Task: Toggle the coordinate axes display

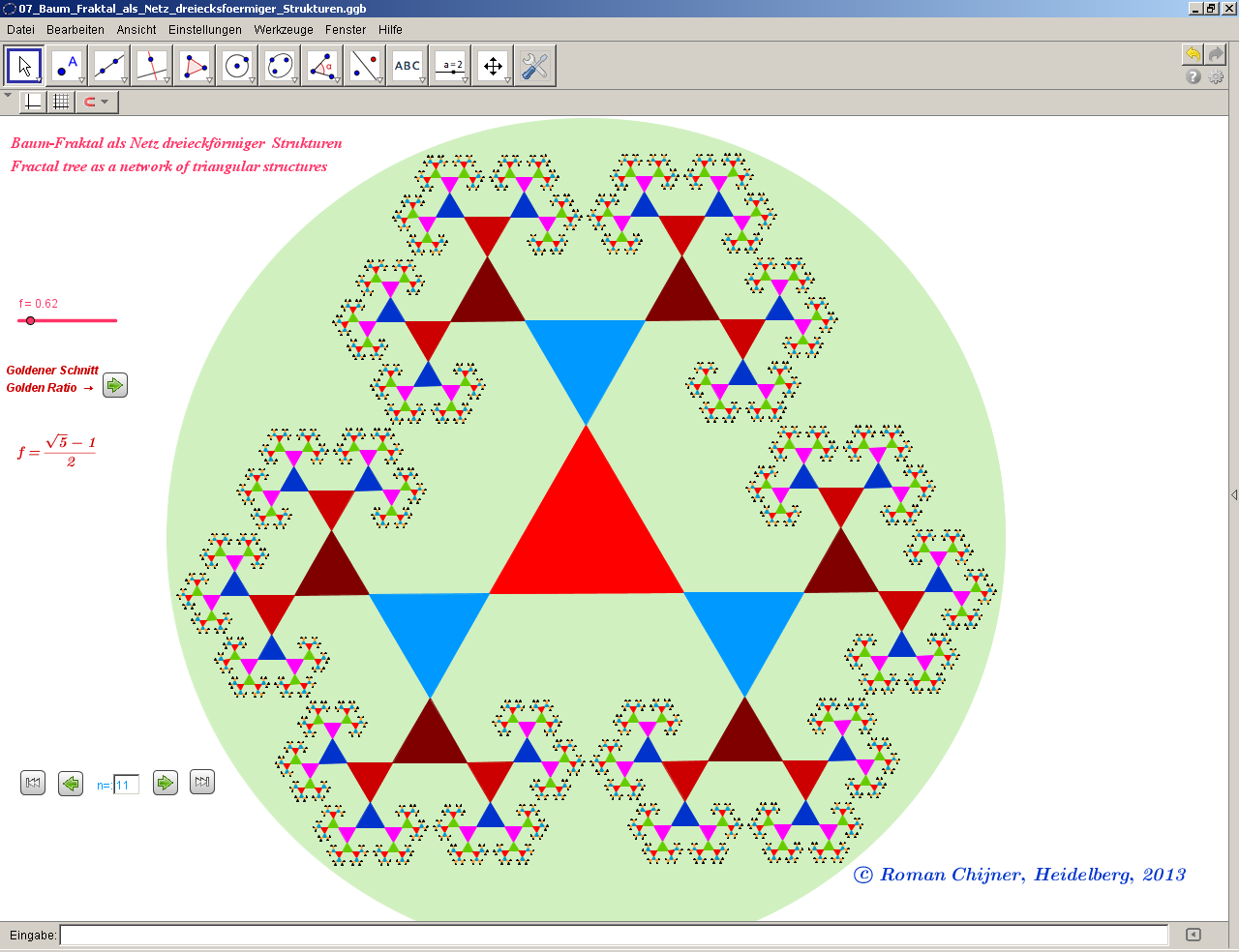Action: coord(33,102)
